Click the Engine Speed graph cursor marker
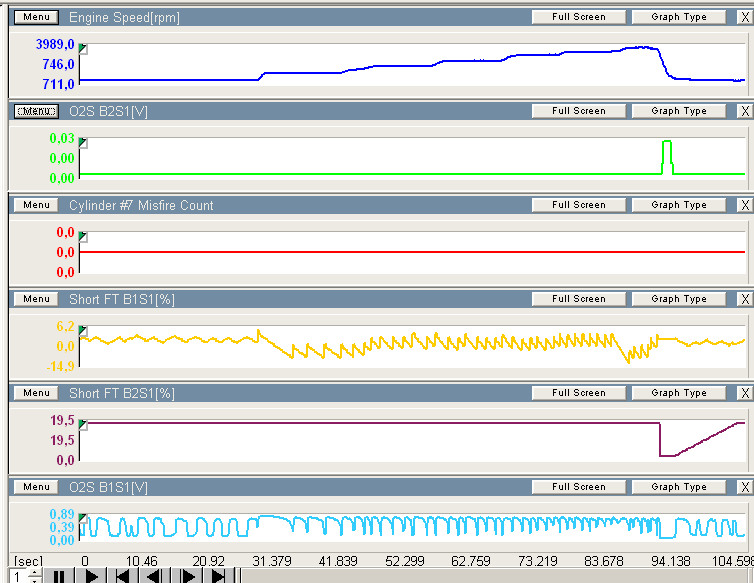 [83, 49]
